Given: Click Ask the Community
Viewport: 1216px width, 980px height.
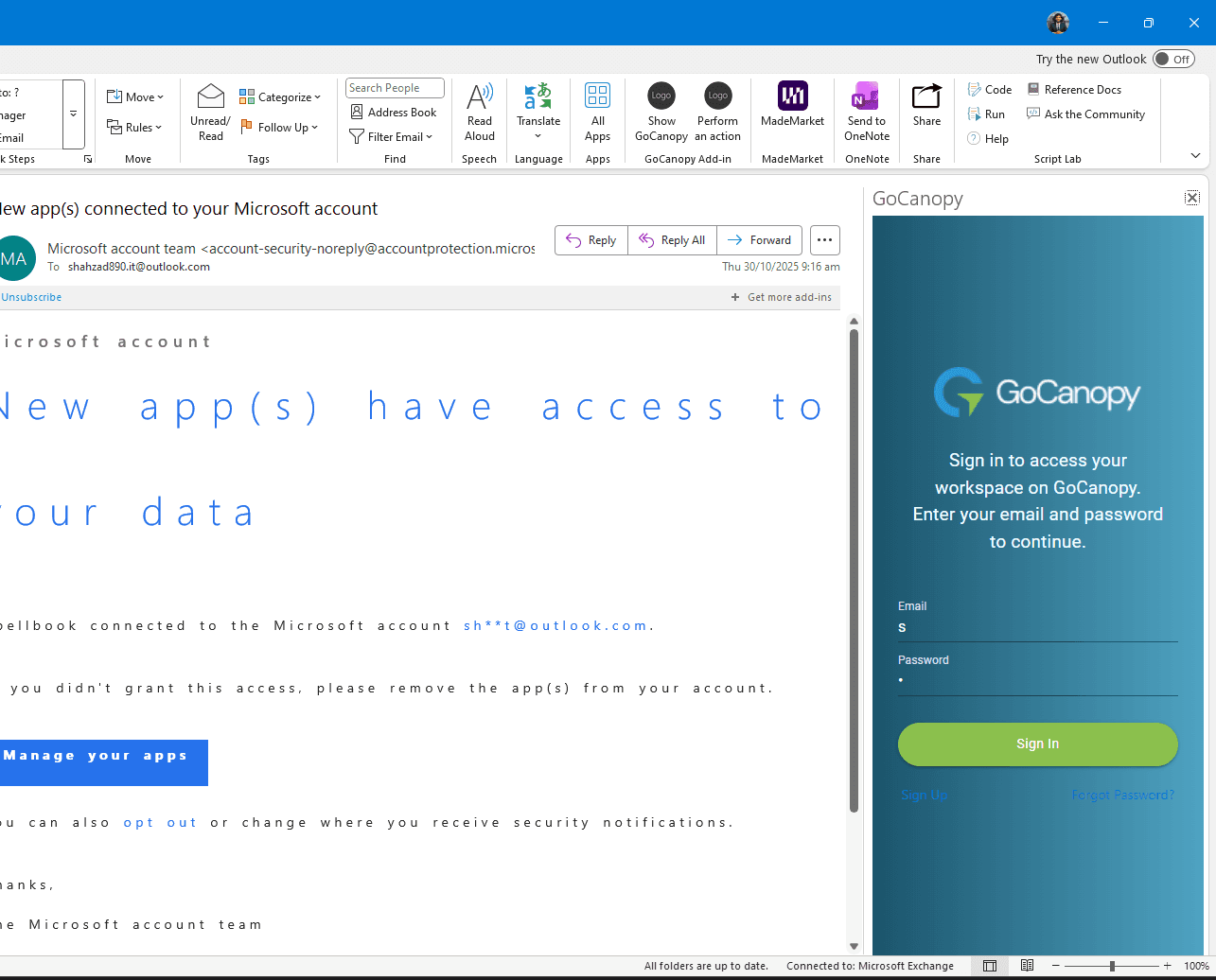Looking at the screenshot, I should point(1085,114).
